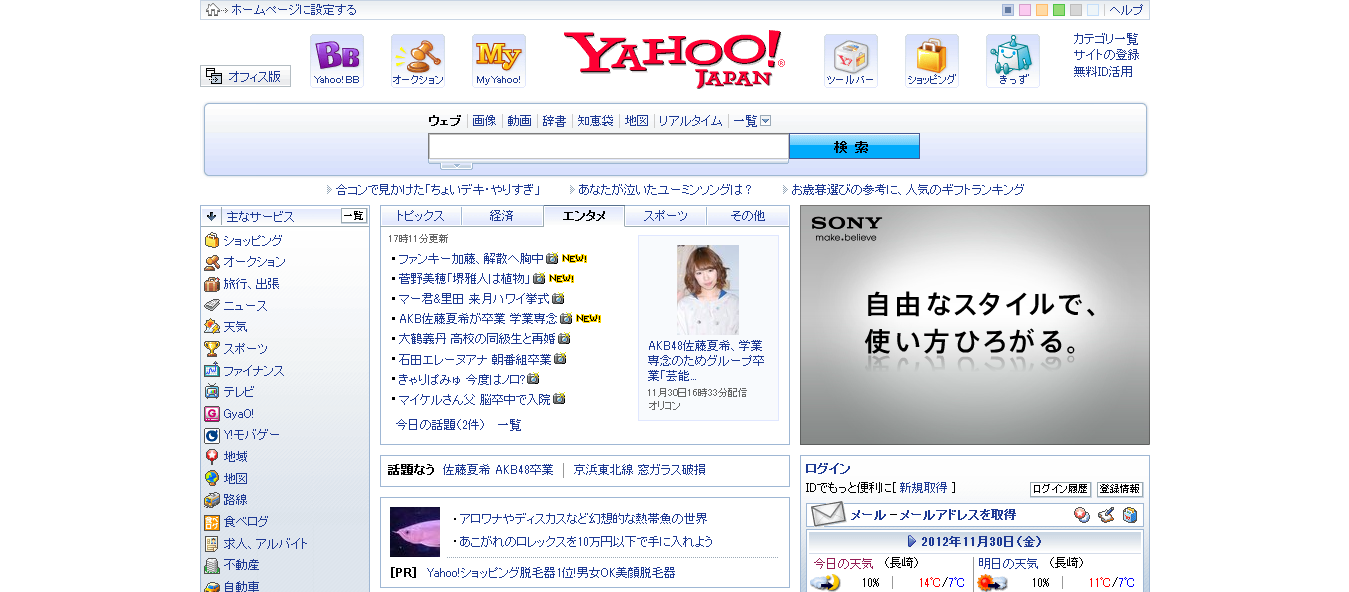Click the AKB48 佐藤夏希 photo thumbnail
This screenshot has width=1349, height=592.
[708, 290]
